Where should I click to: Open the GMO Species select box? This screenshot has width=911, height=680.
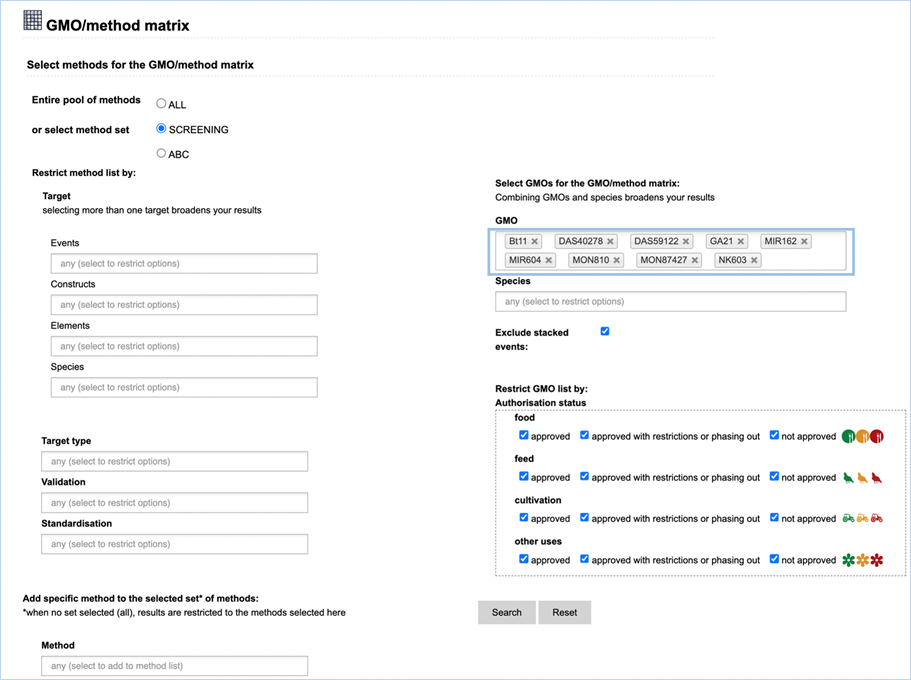click(670, 302)
